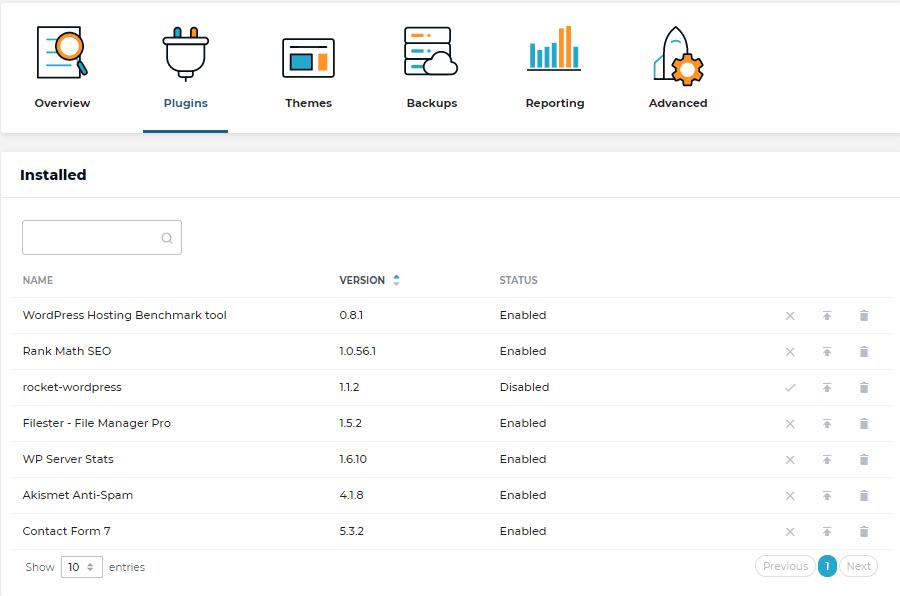Click the Contact Form 7 name
900x596 pixels.
pos(67,531)
